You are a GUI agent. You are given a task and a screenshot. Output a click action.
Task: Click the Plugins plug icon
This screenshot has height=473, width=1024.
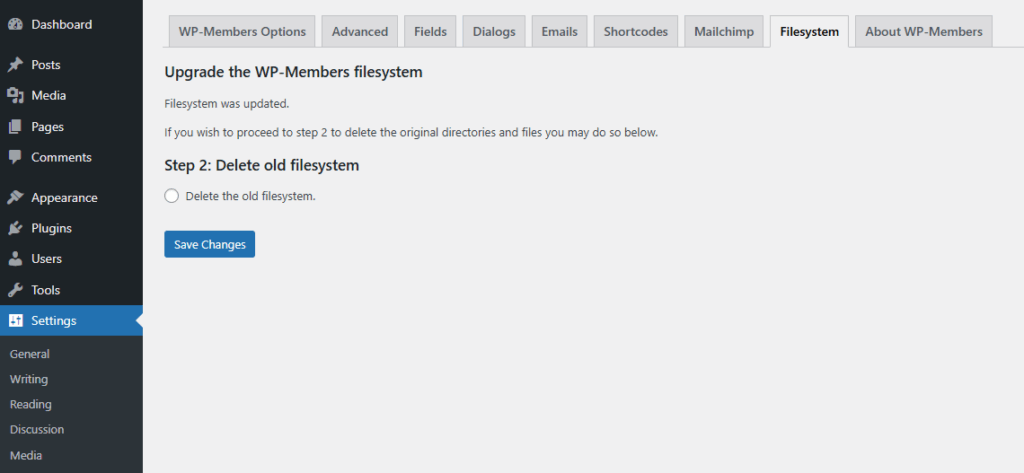15,228
